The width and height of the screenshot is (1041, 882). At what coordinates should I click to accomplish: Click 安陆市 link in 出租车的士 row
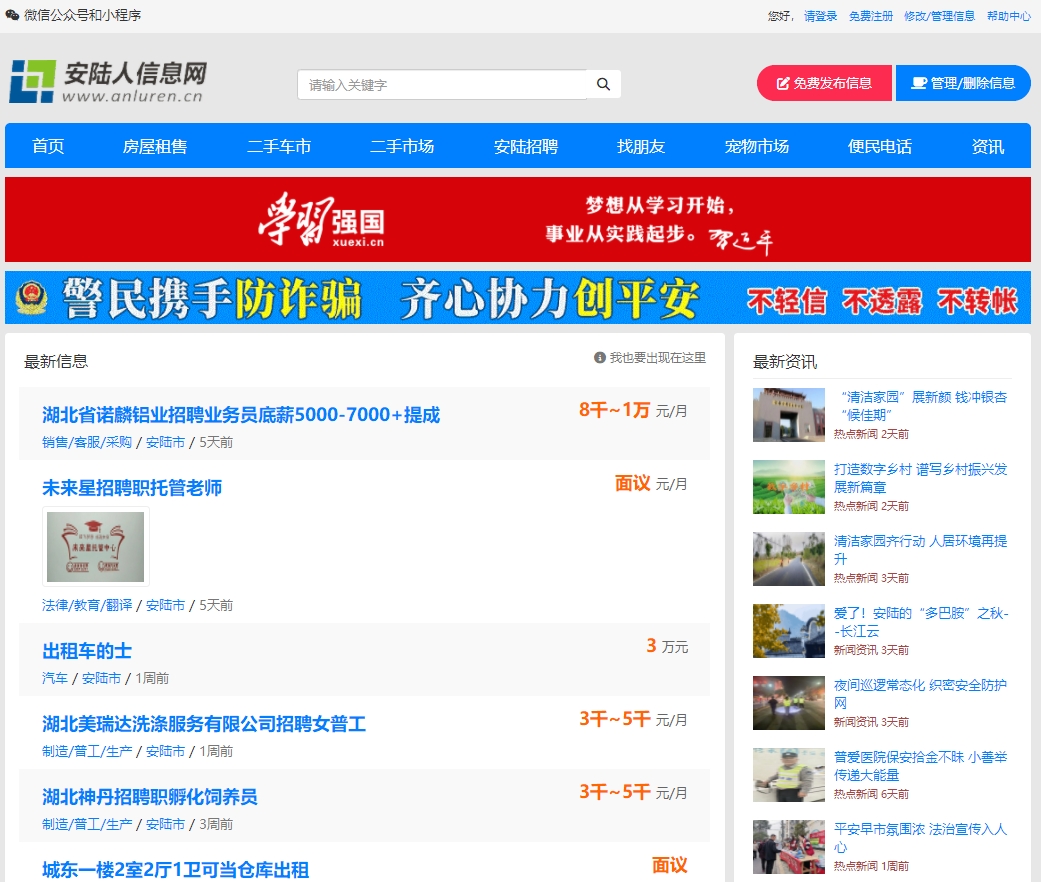click(x=101, y=678)
